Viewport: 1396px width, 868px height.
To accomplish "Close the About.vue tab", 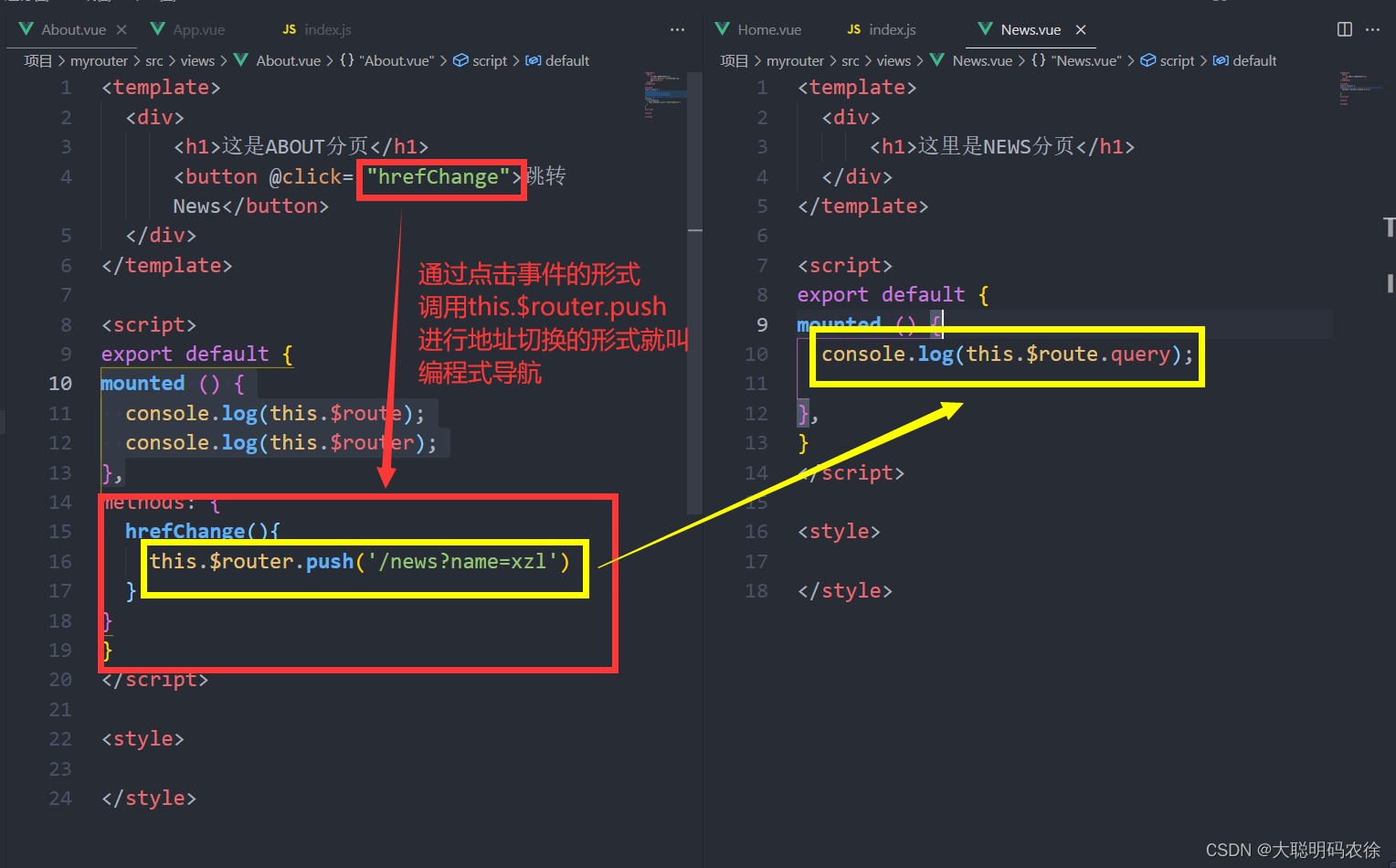I will 122,29.
